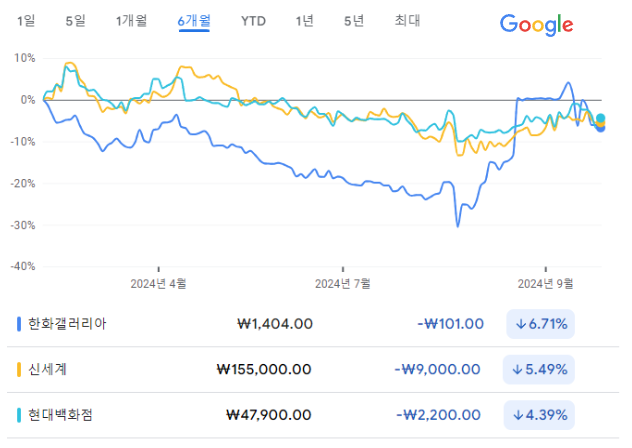
Task: Select the 6개월 range tab
Action: coord(194,21)
